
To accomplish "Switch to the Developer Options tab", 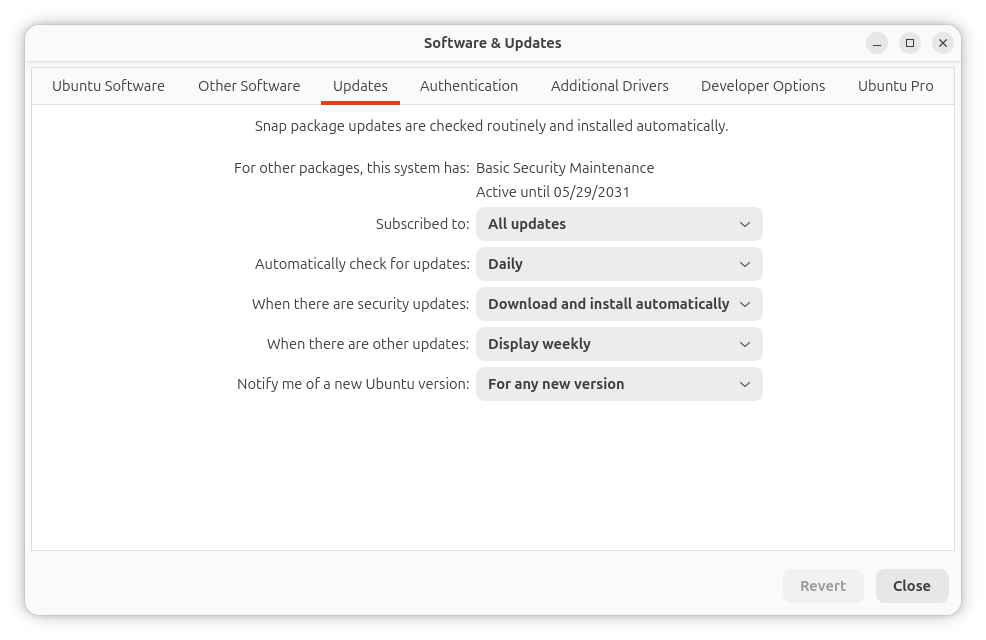I will 763,86.
